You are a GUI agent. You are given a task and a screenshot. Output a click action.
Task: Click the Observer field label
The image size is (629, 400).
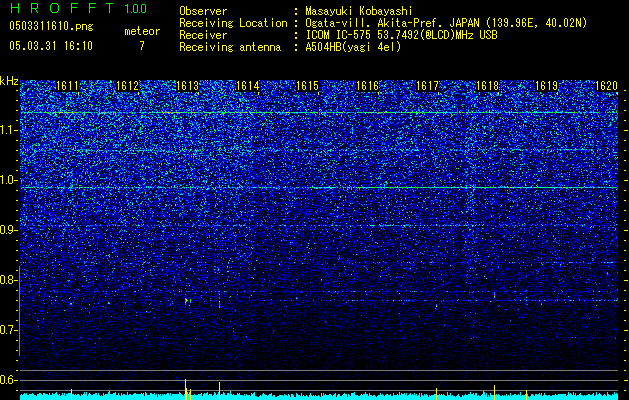pyautogui.click(x=203, y=11)
